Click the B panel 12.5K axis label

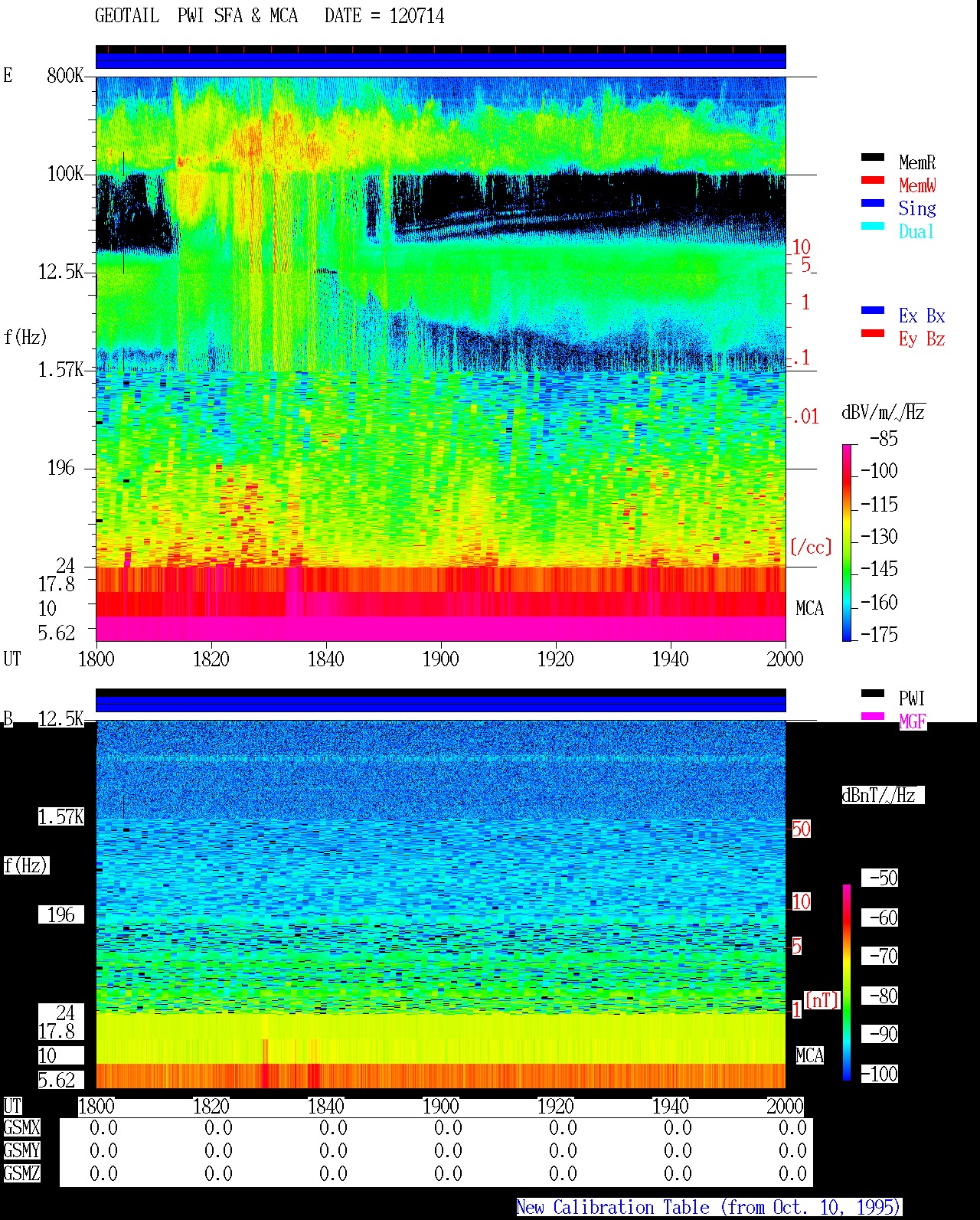pos(60,718)
